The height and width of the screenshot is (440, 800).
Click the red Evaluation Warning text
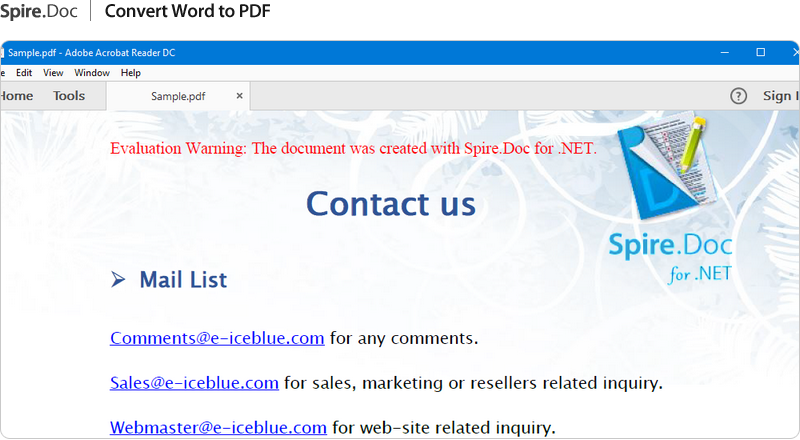click(x=353, y=149)
